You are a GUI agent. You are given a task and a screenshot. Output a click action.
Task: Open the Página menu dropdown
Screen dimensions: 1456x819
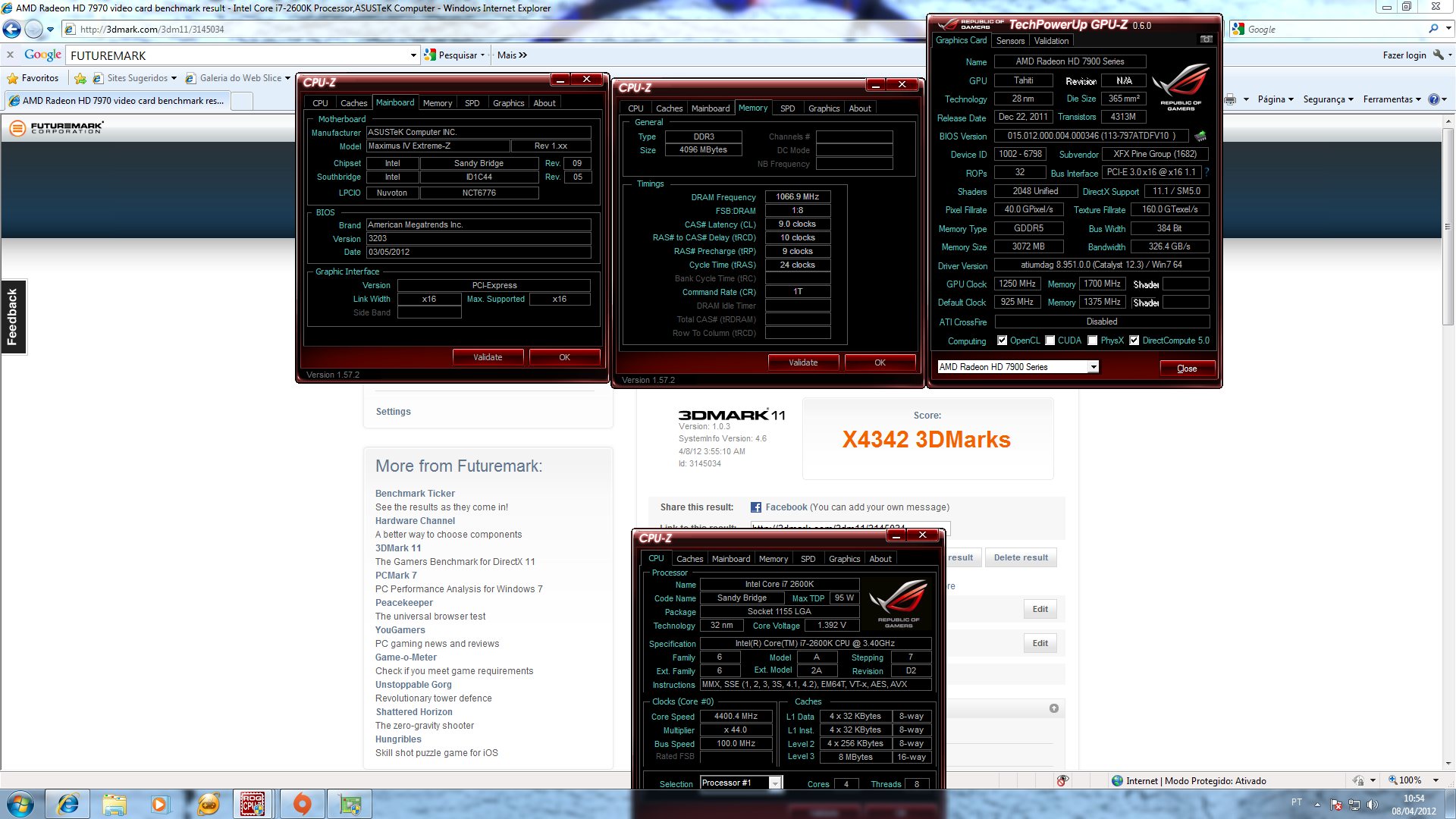pyautogui.click(x=1276, y=99)
